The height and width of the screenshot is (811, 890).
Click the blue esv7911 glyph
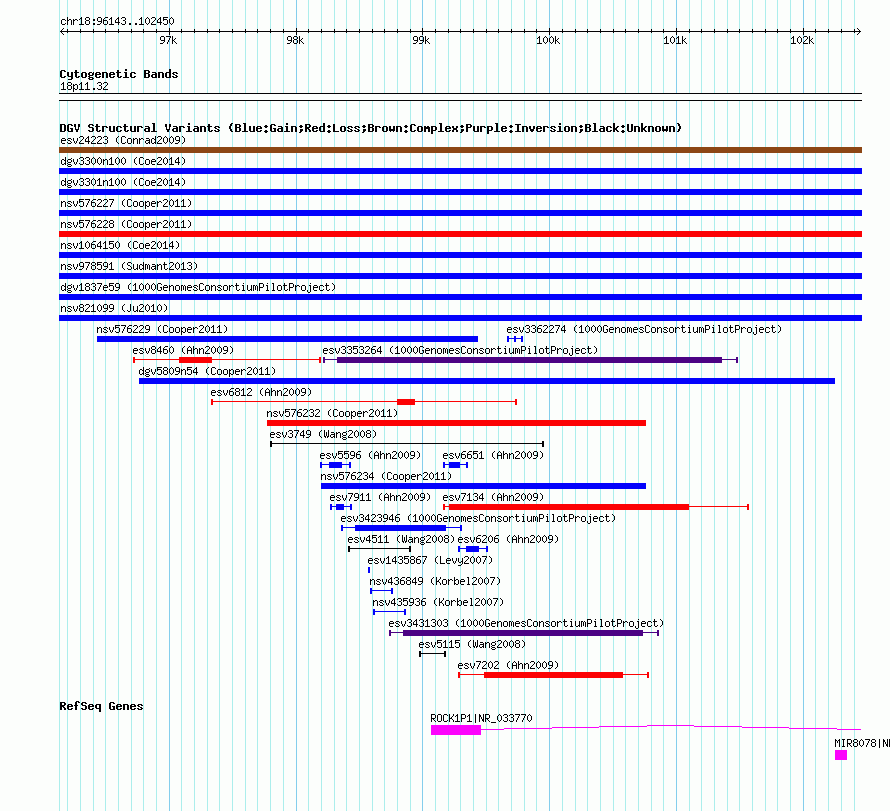(341, 507)
